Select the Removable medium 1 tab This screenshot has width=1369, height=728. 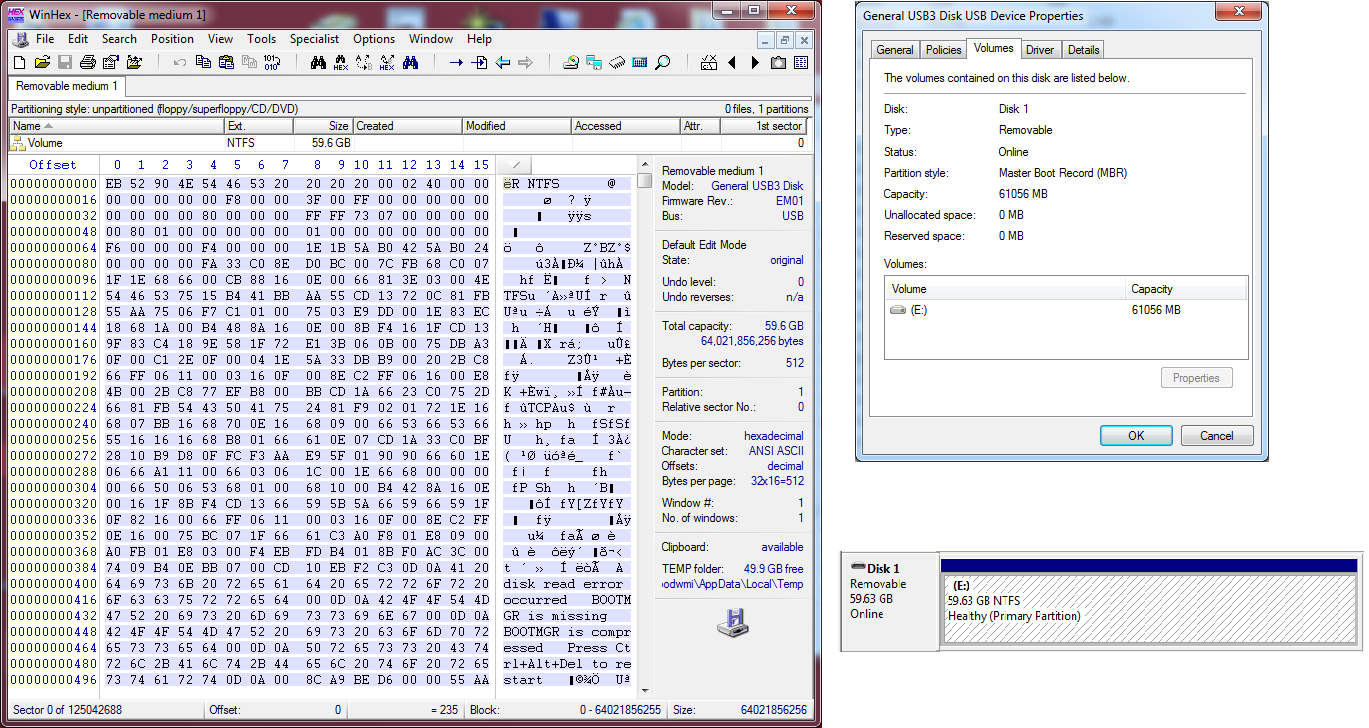click(x=67, y=87)
